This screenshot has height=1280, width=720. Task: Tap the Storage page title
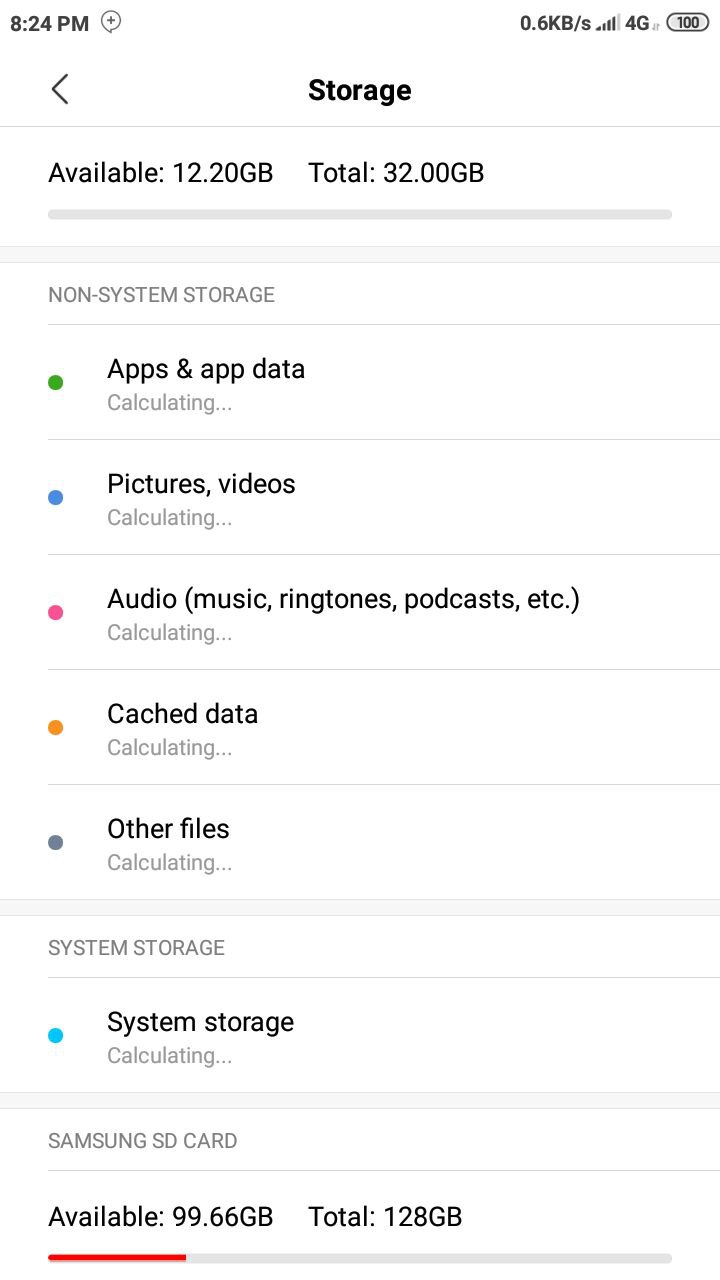pos(360,90)
